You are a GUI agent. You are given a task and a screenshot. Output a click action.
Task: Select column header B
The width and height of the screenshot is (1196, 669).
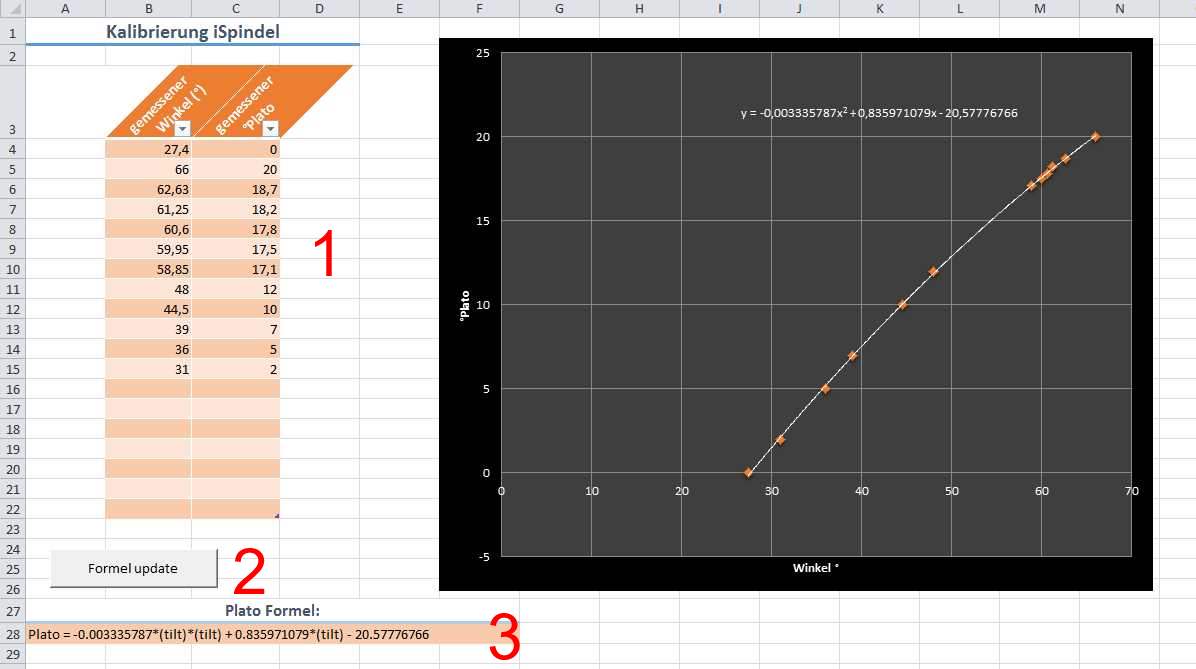click(148, 9)
